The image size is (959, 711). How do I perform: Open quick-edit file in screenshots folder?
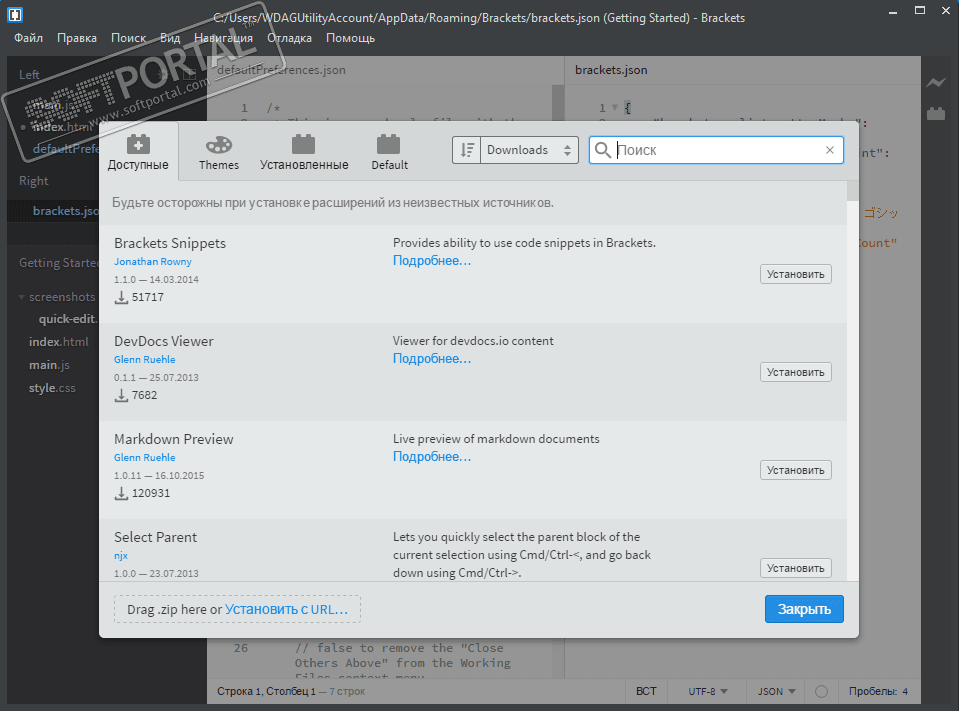(x=67, y=319)
